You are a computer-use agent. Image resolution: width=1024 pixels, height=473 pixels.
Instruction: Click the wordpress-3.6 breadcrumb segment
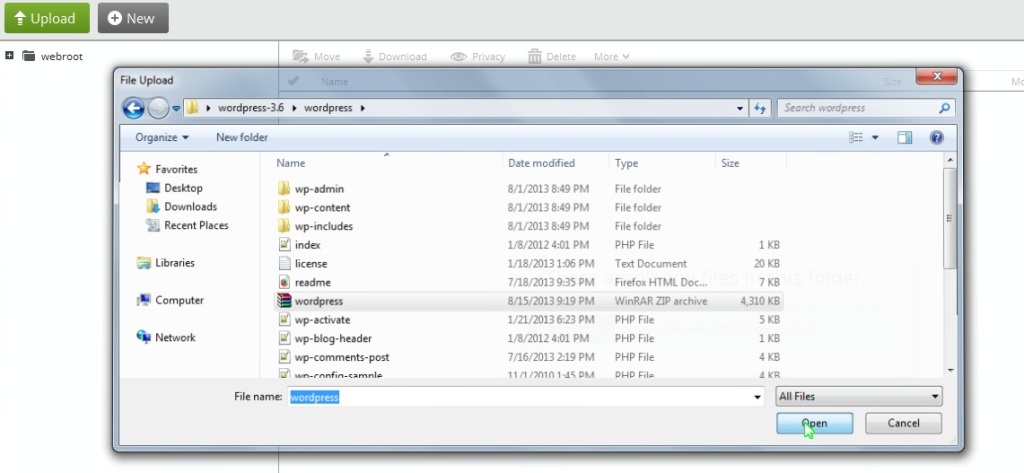click(x=251, y=108)
